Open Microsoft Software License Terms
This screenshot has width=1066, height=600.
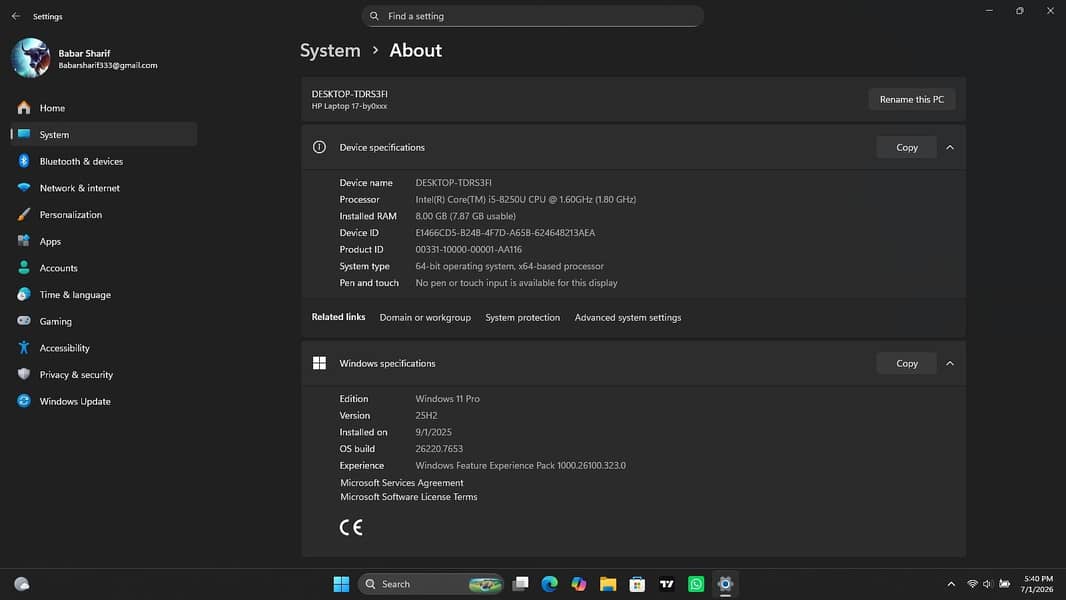coord(409,497)
